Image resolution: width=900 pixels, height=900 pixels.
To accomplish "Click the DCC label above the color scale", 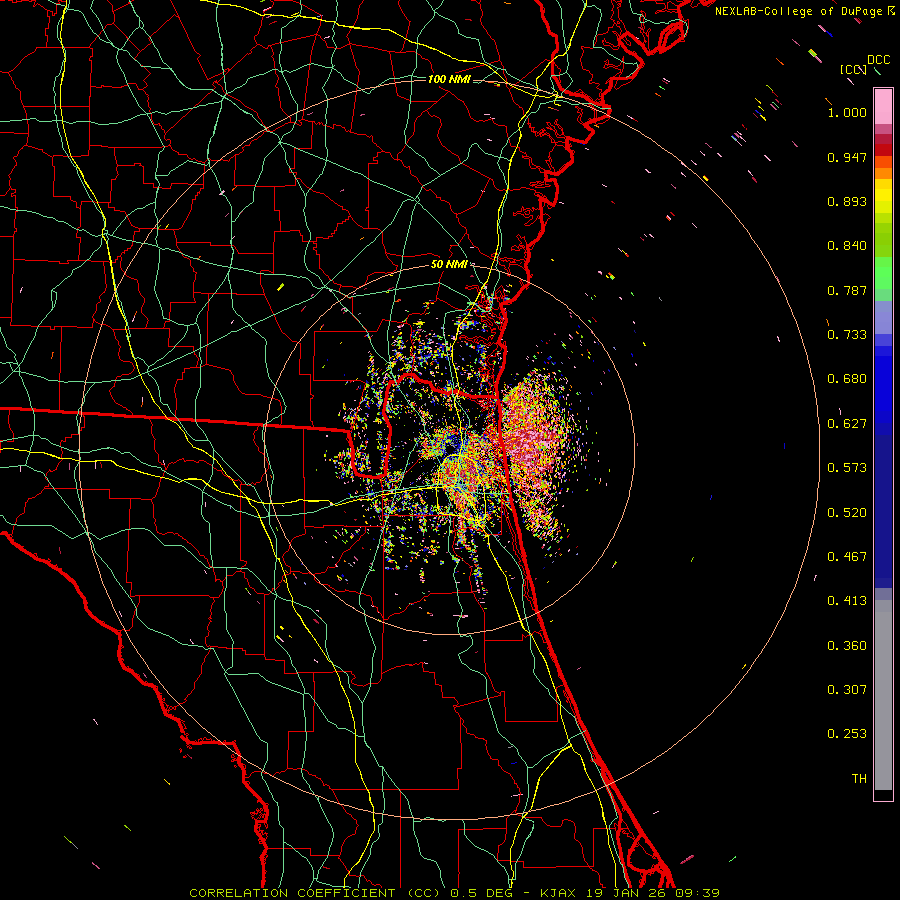I will tap(879, 60).
